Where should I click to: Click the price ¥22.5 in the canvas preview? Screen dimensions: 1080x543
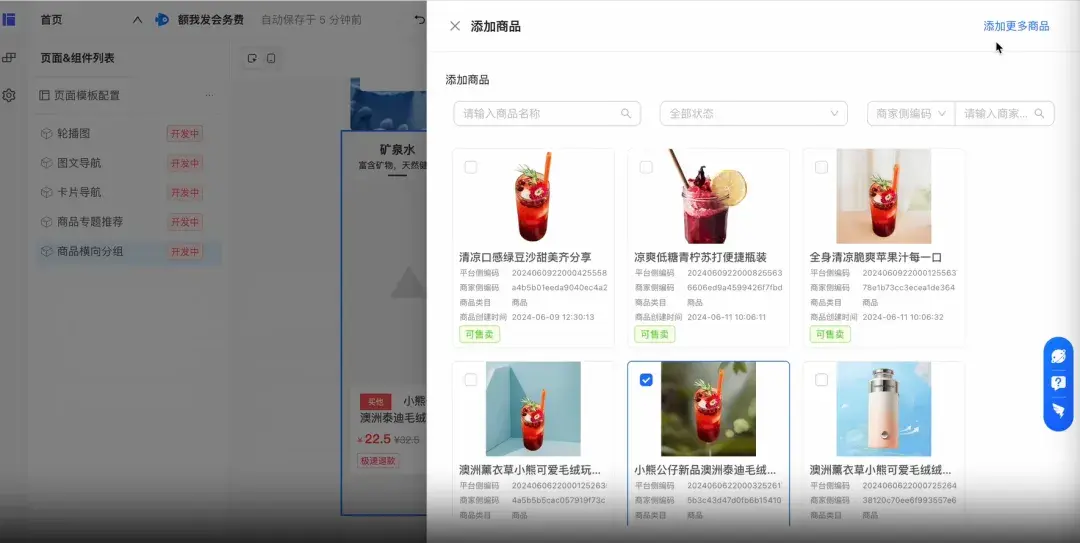point(374,439)
